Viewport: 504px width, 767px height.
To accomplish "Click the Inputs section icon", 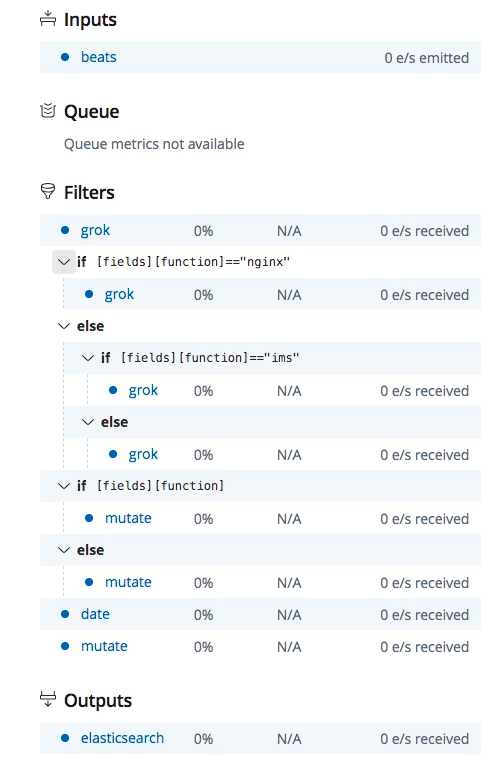I will (x=47, y=19).
